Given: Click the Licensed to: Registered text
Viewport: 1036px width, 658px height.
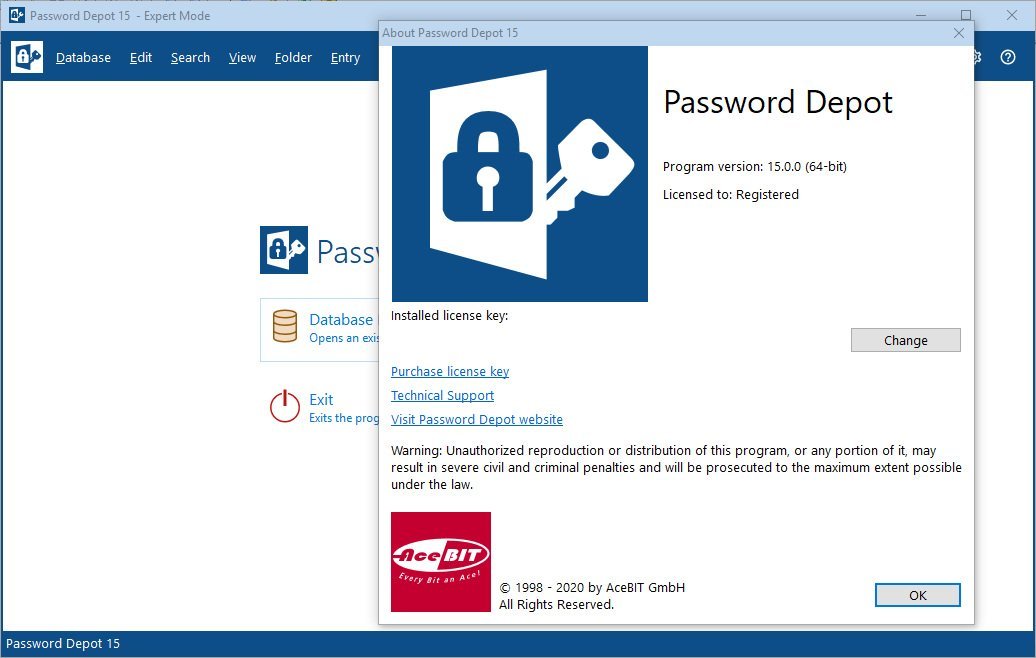Looking at the screenshot, I should point(731,194).
